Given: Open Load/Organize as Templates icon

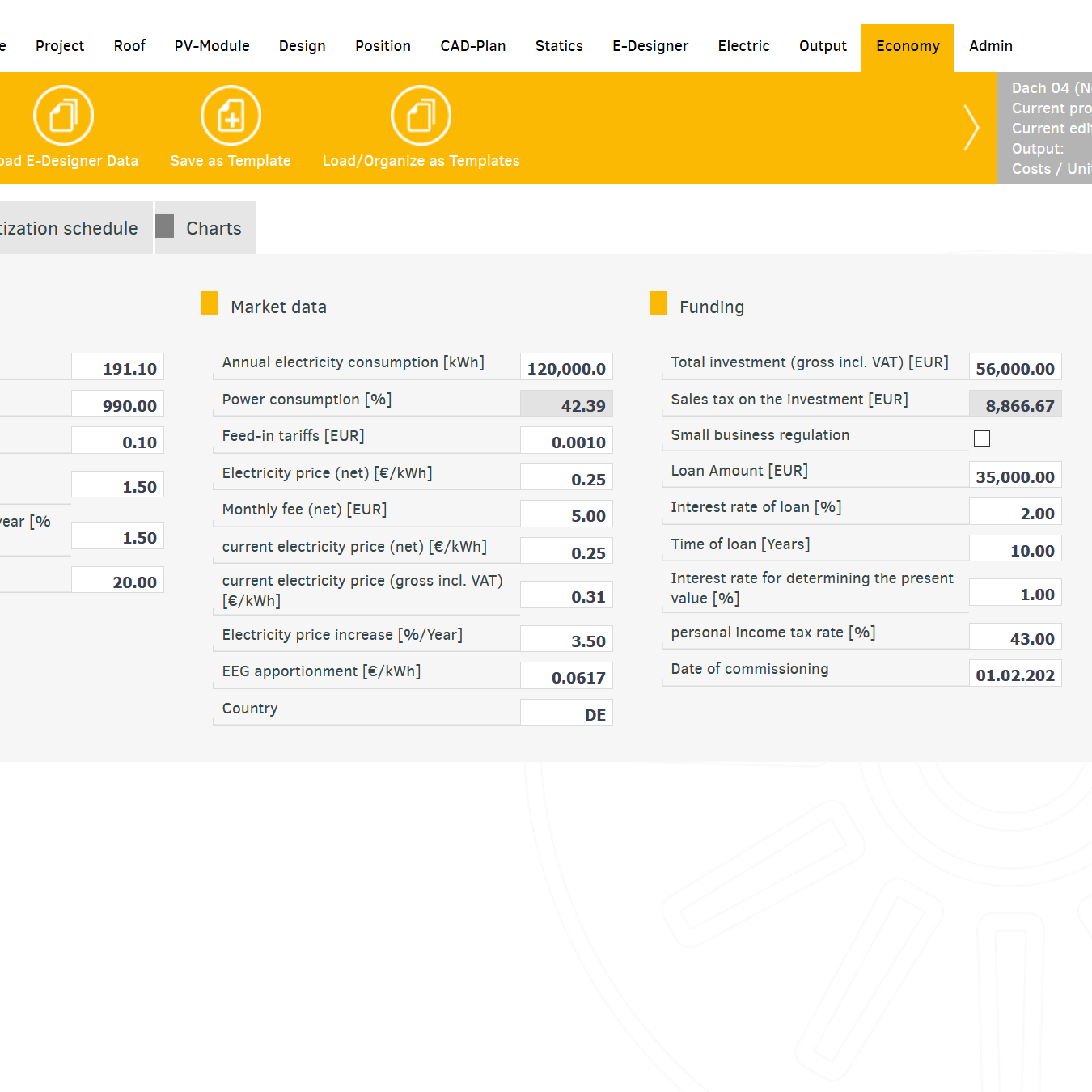Looking at the screenshot, I should point(421,116).
